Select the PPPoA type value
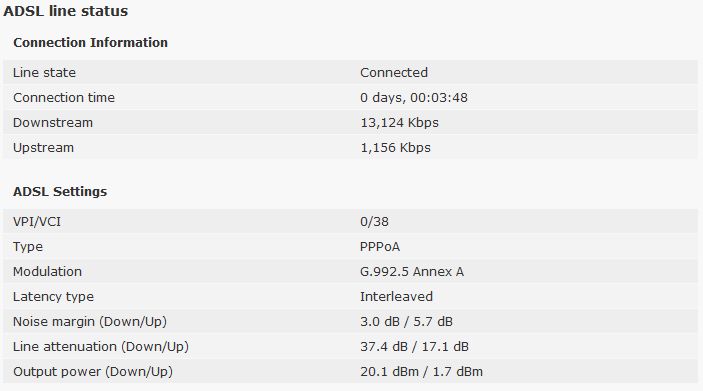 [380, 247]
